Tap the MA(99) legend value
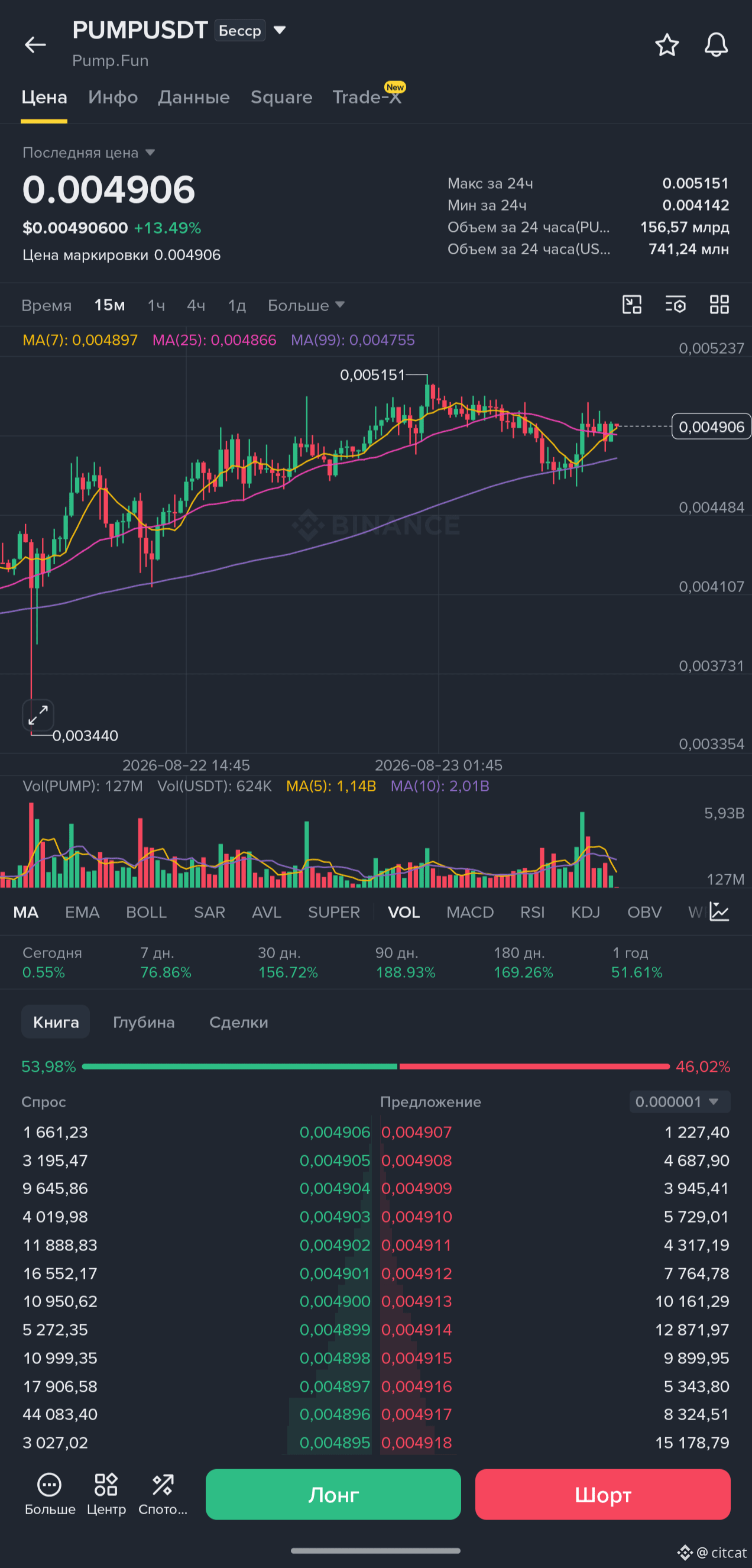The image size is (752, 1568). 353,340
